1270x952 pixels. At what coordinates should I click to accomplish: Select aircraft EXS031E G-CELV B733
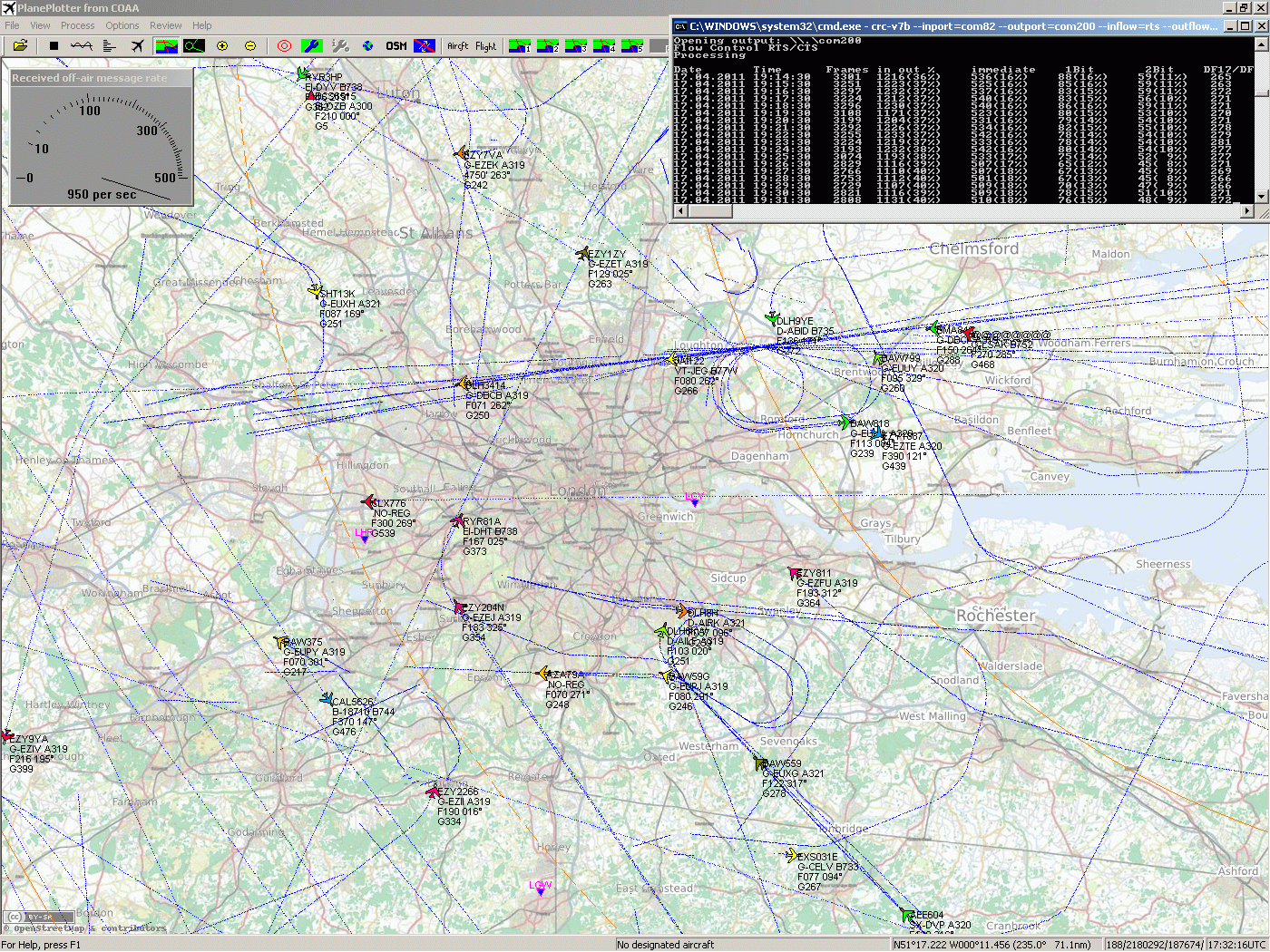coord(792,854)
